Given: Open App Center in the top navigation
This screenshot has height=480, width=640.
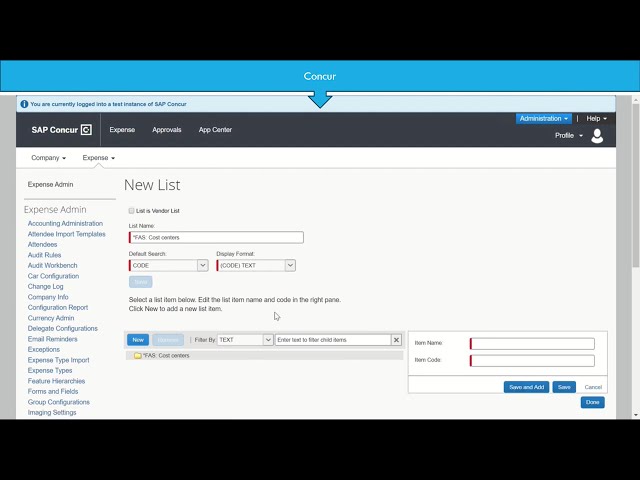Looking at the screenshot, I should pyautogui.click(x=215, y=129).
